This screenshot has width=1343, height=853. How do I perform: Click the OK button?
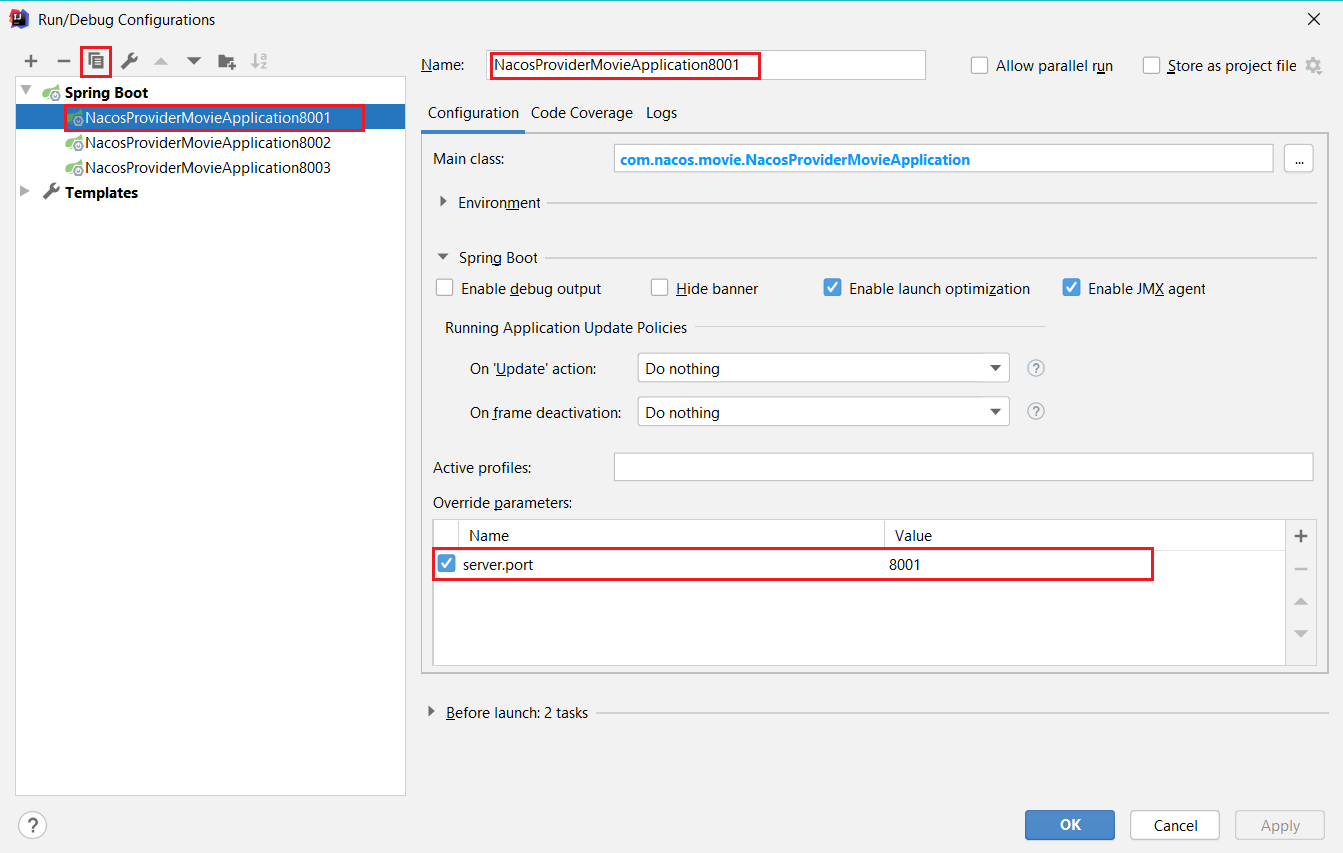click(x=1069, y=825)
